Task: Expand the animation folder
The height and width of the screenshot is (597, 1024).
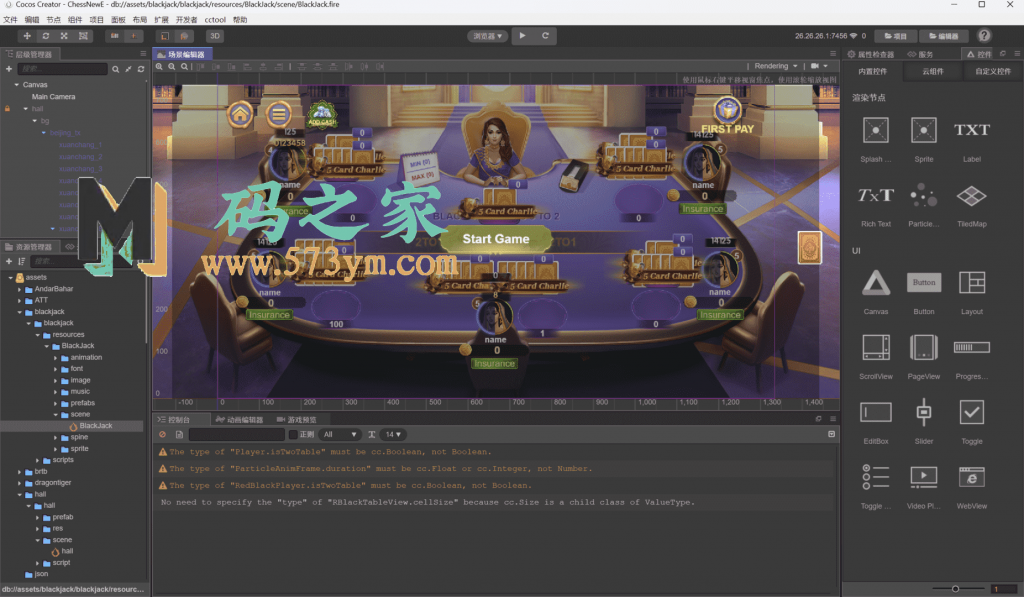Action: 56,358
